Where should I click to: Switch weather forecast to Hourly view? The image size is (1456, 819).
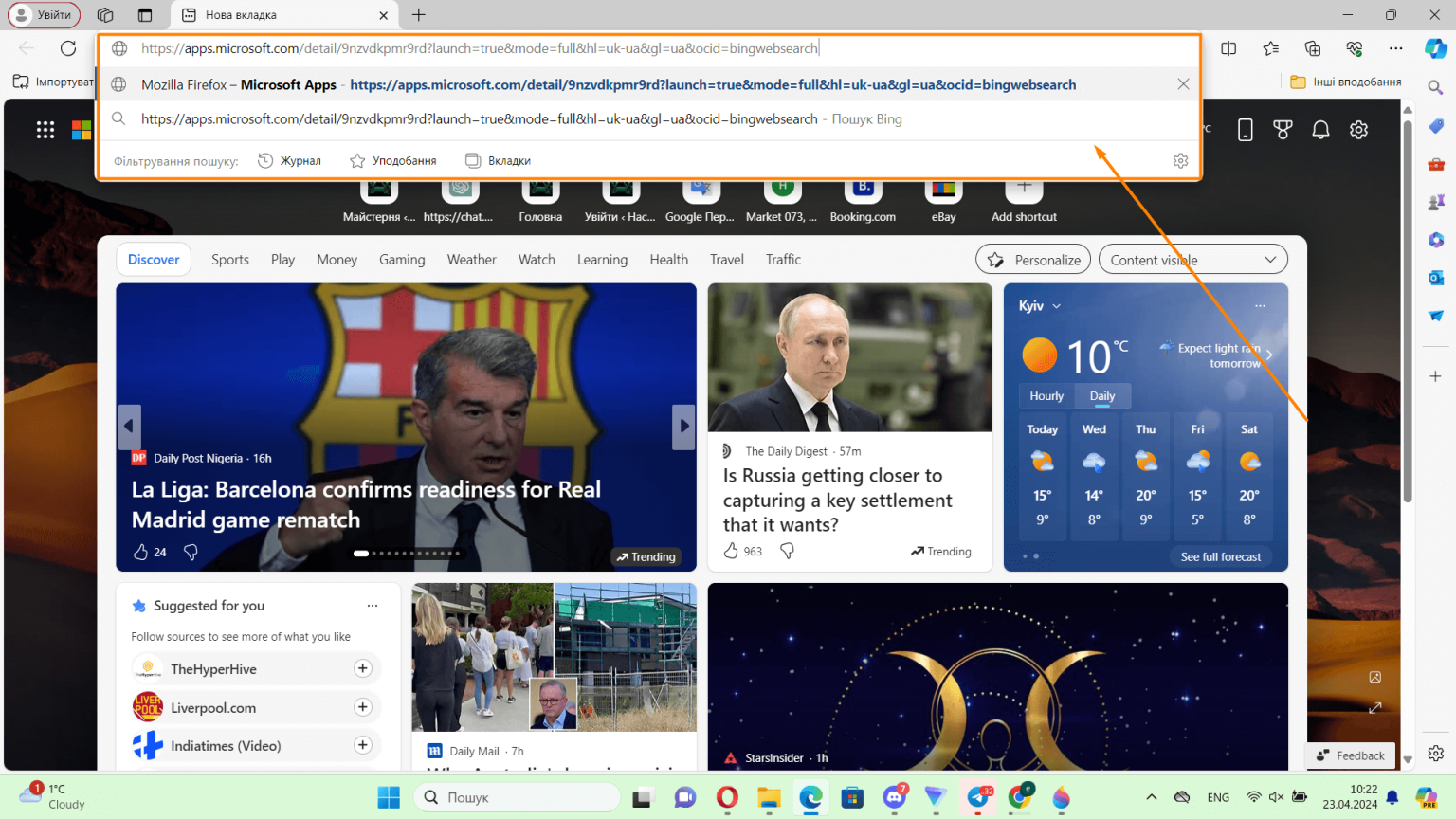pos(1046,395)
